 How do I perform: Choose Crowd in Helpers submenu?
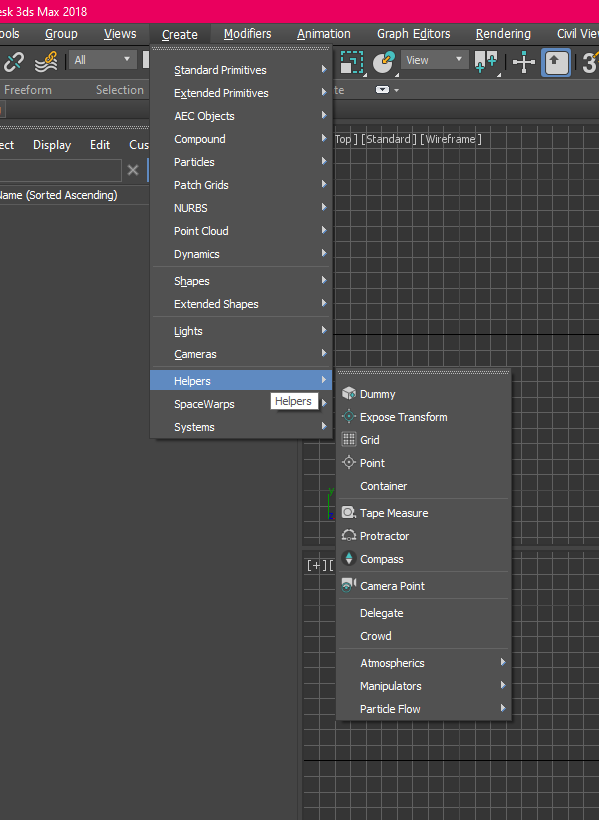pos(424,636)
